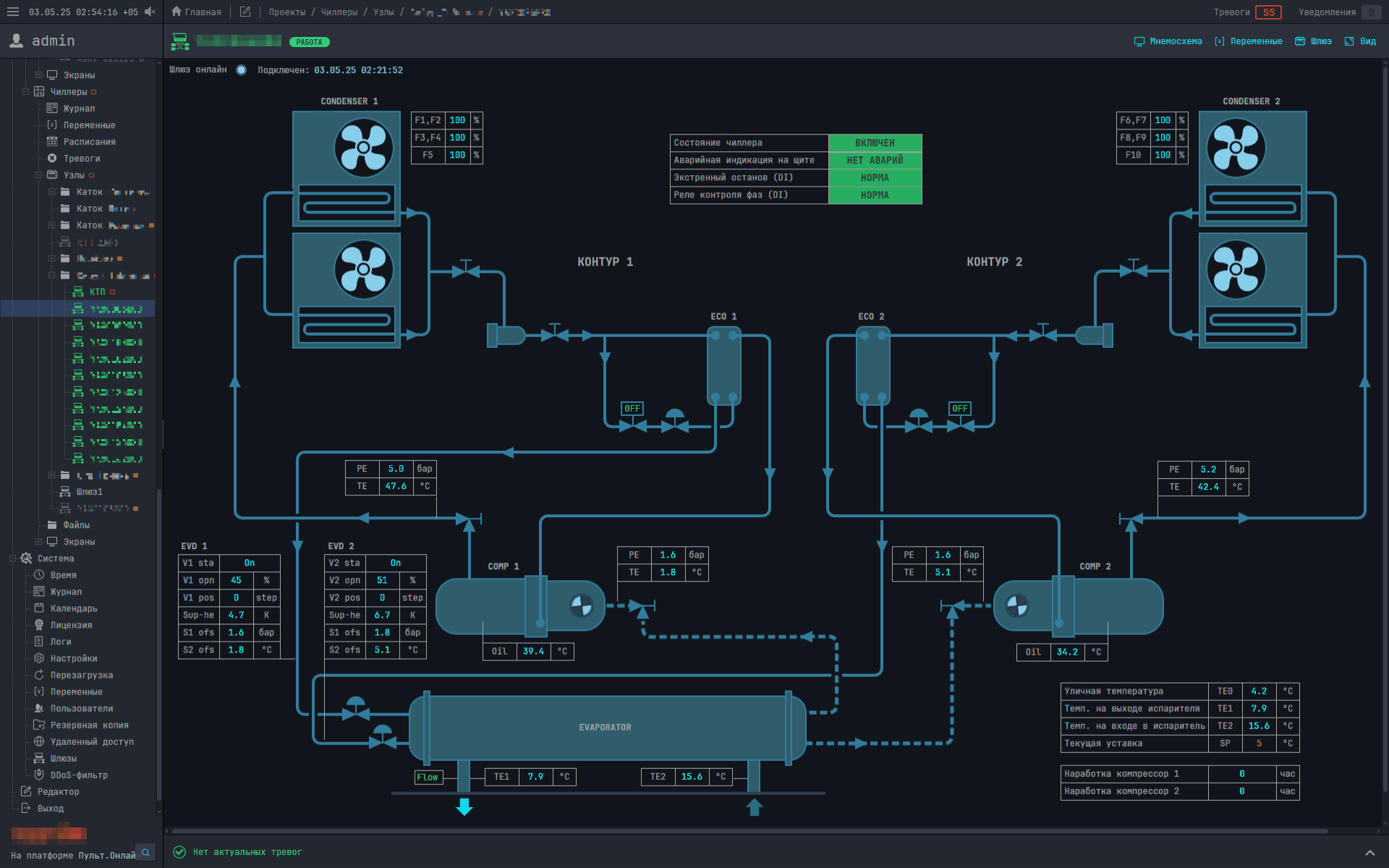
Task: Open Настройки via the gear icon
Action: click(39, 658)
